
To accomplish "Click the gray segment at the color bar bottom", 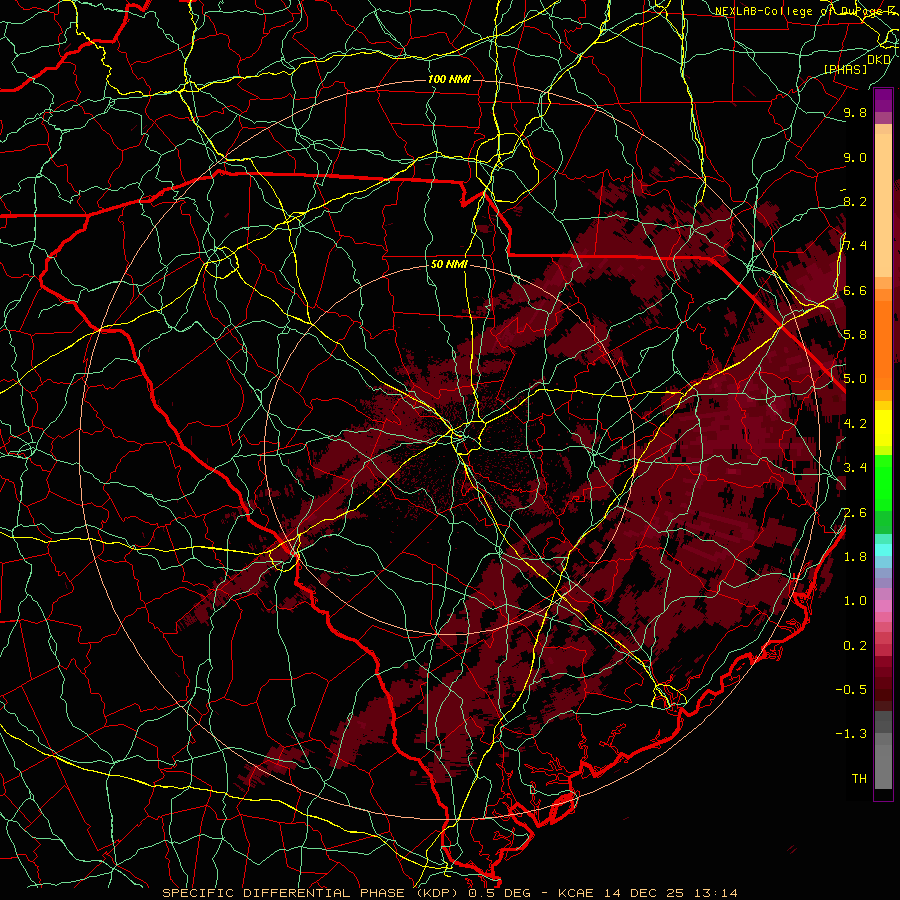I will coord(883,763).
